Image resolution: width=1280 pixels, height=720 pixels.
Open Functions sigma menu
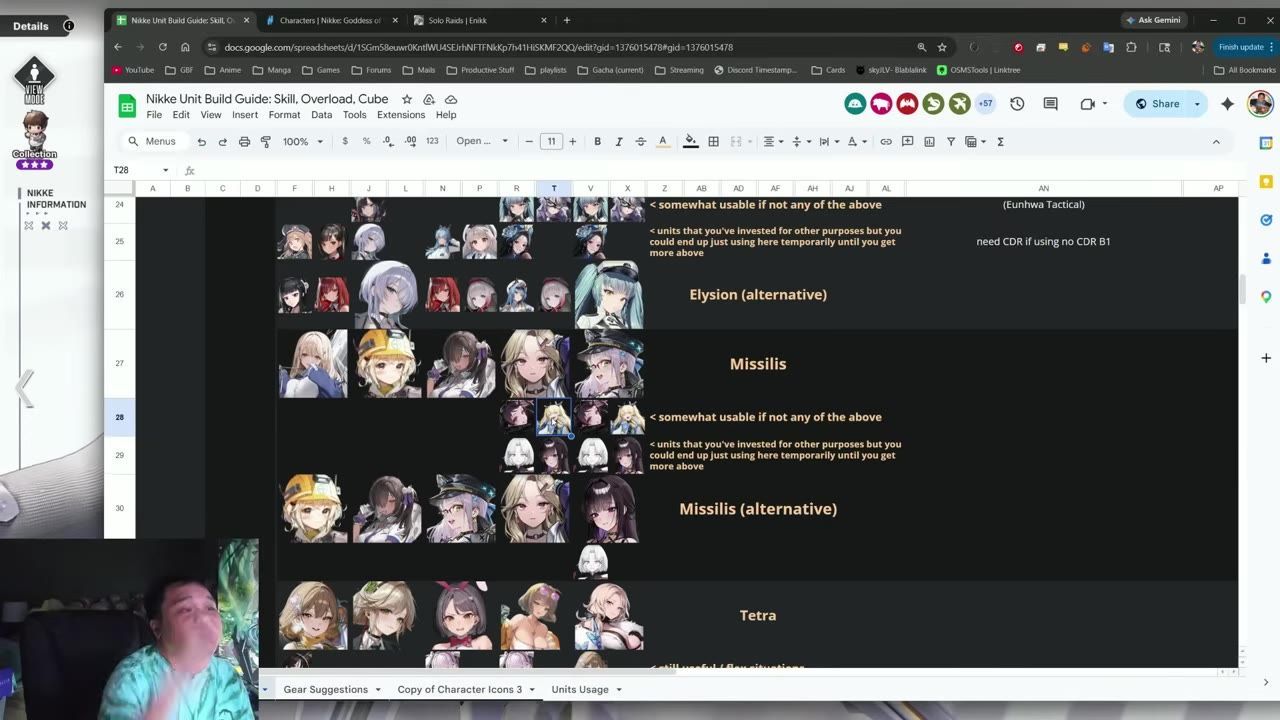click(x=1000, y=142)
